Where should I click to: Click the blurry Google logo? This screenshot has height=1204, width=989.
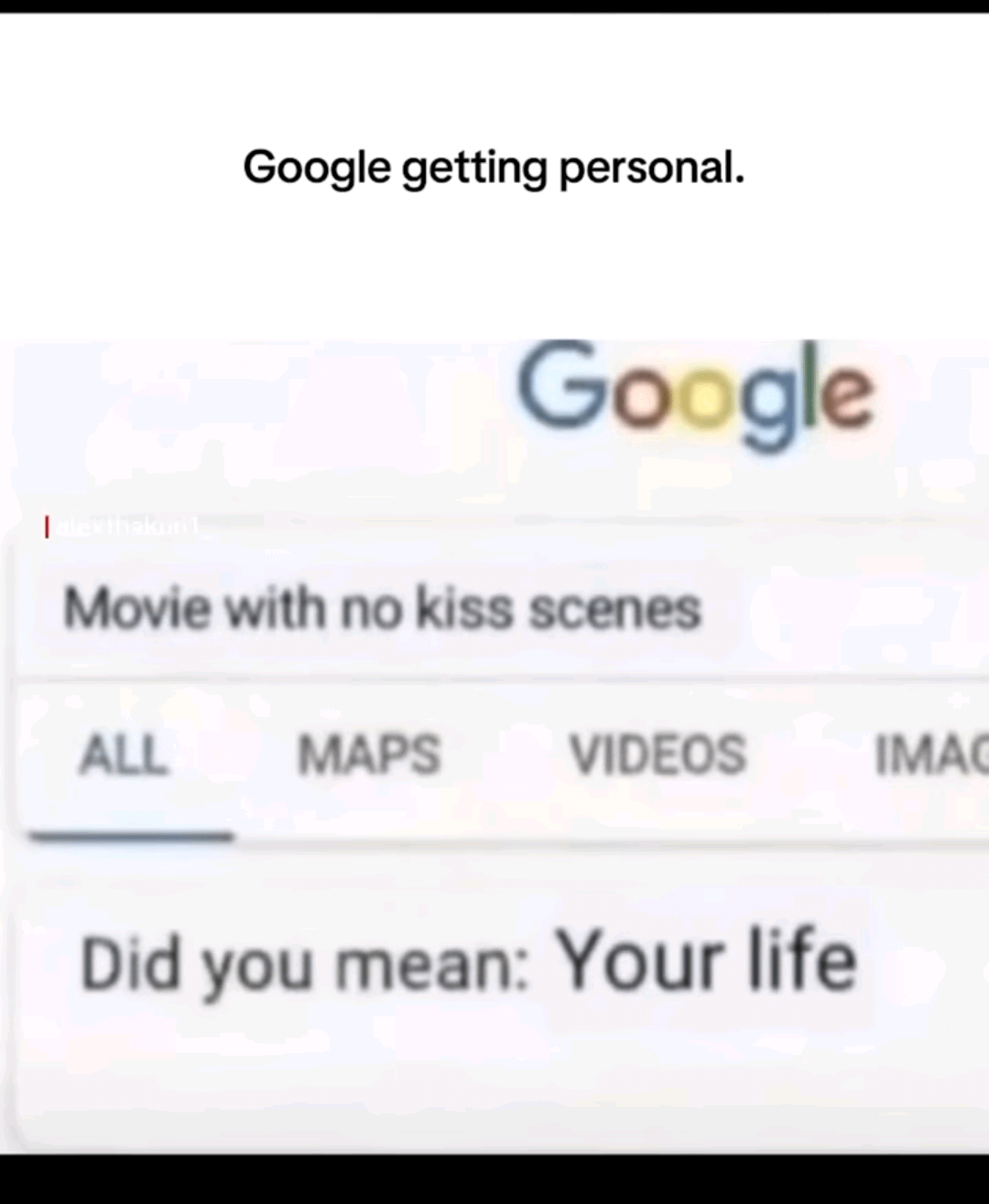pos(696,396)
